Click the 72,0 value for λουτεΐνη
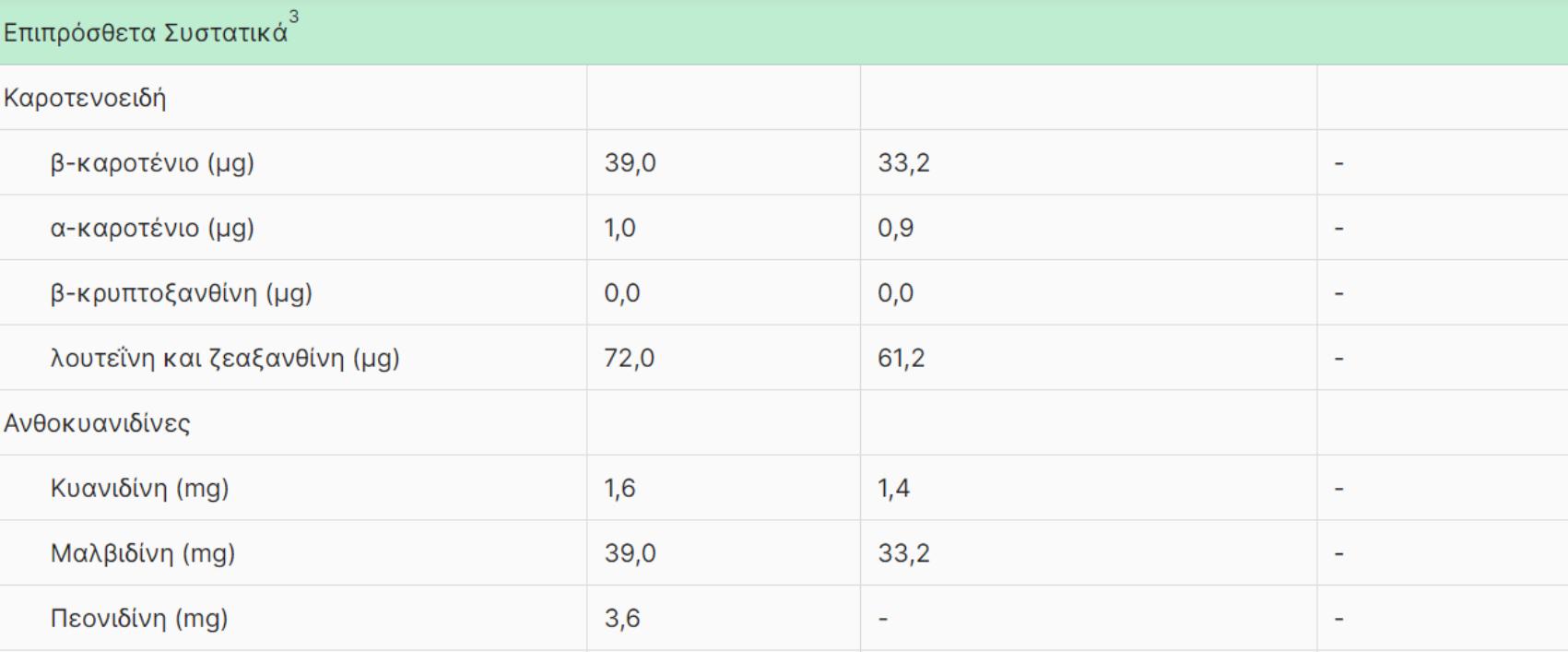1568x652 pixels. click(630, 358)
